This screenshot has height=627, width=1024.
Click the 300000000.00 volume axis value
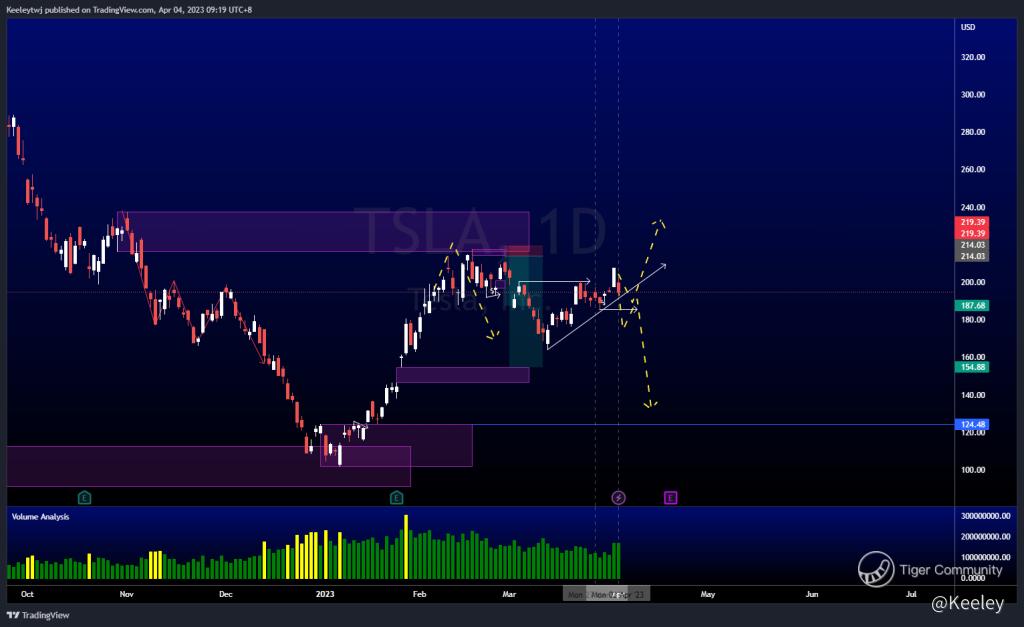(985, 516)
